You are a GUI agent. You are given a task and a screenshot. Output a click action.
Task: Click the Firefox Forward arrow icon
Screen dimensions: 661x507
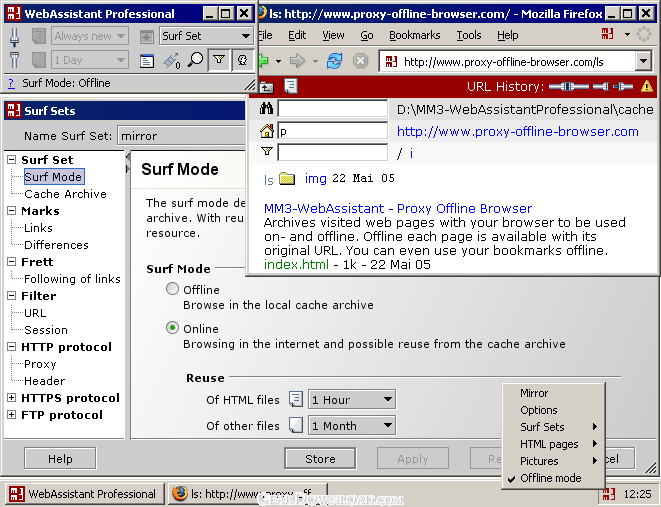coord(297,62)
